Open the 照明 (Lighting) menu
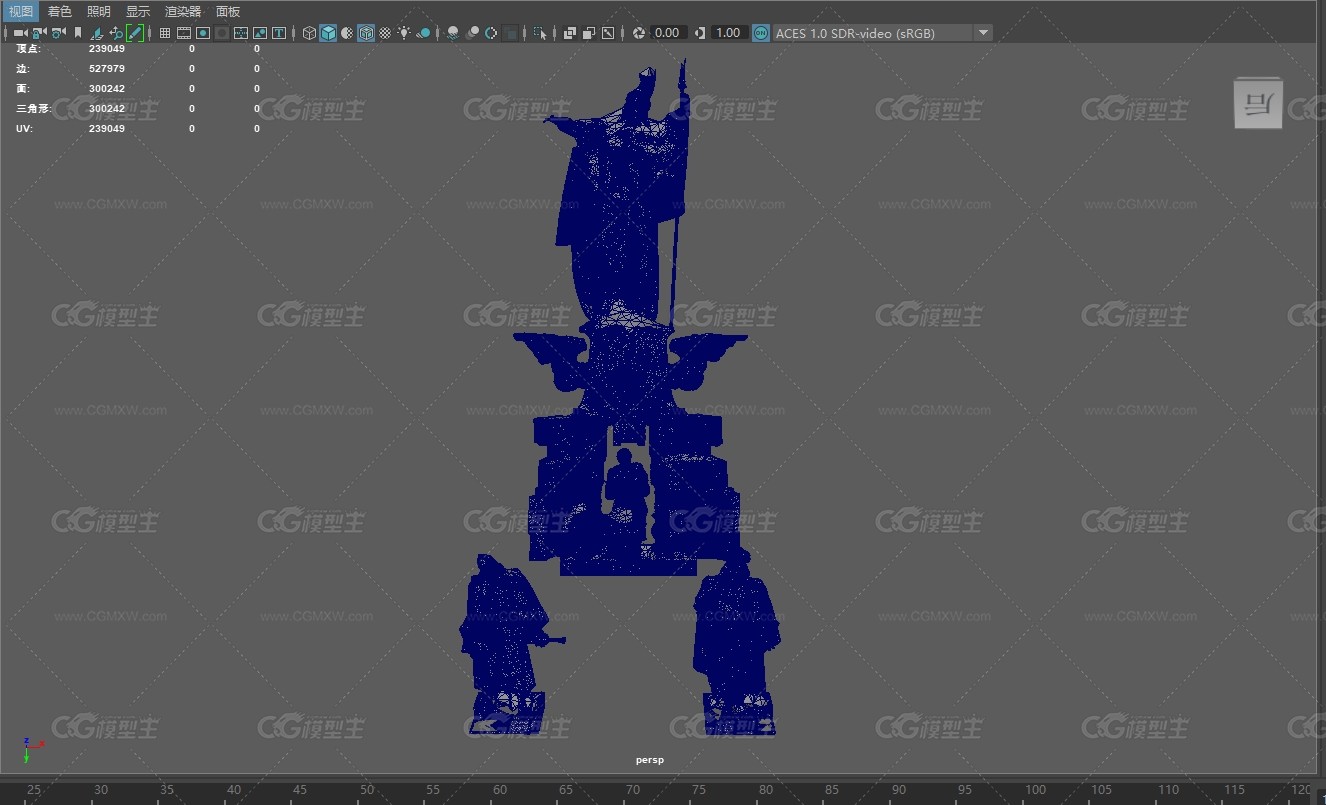The width and height of the screenshot is (1326, 805). click(99, 11)
